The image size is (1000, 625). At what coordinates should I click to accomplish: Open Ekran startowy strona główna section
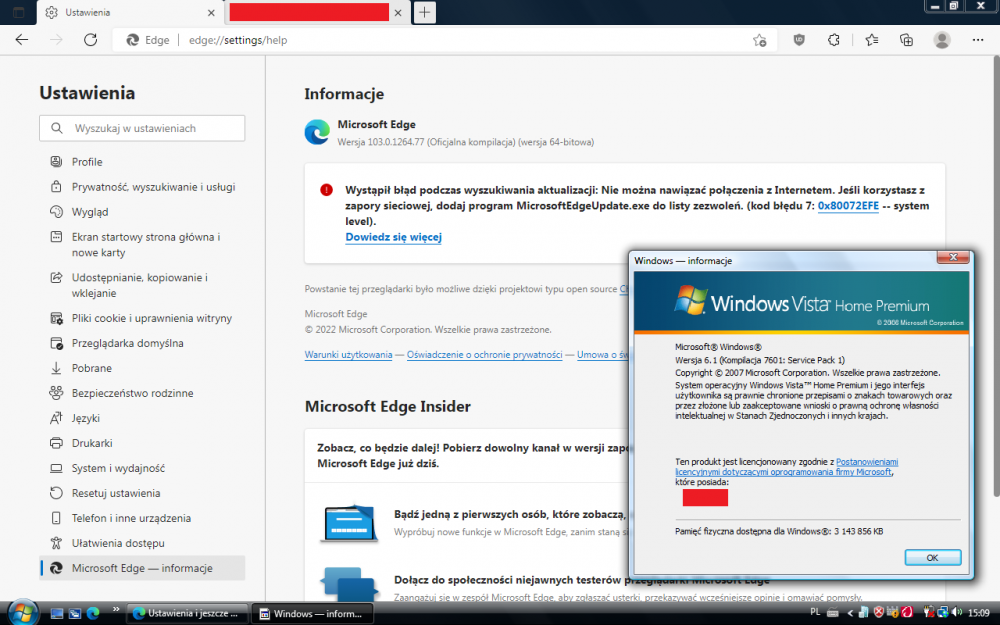(x=142, y=245)
